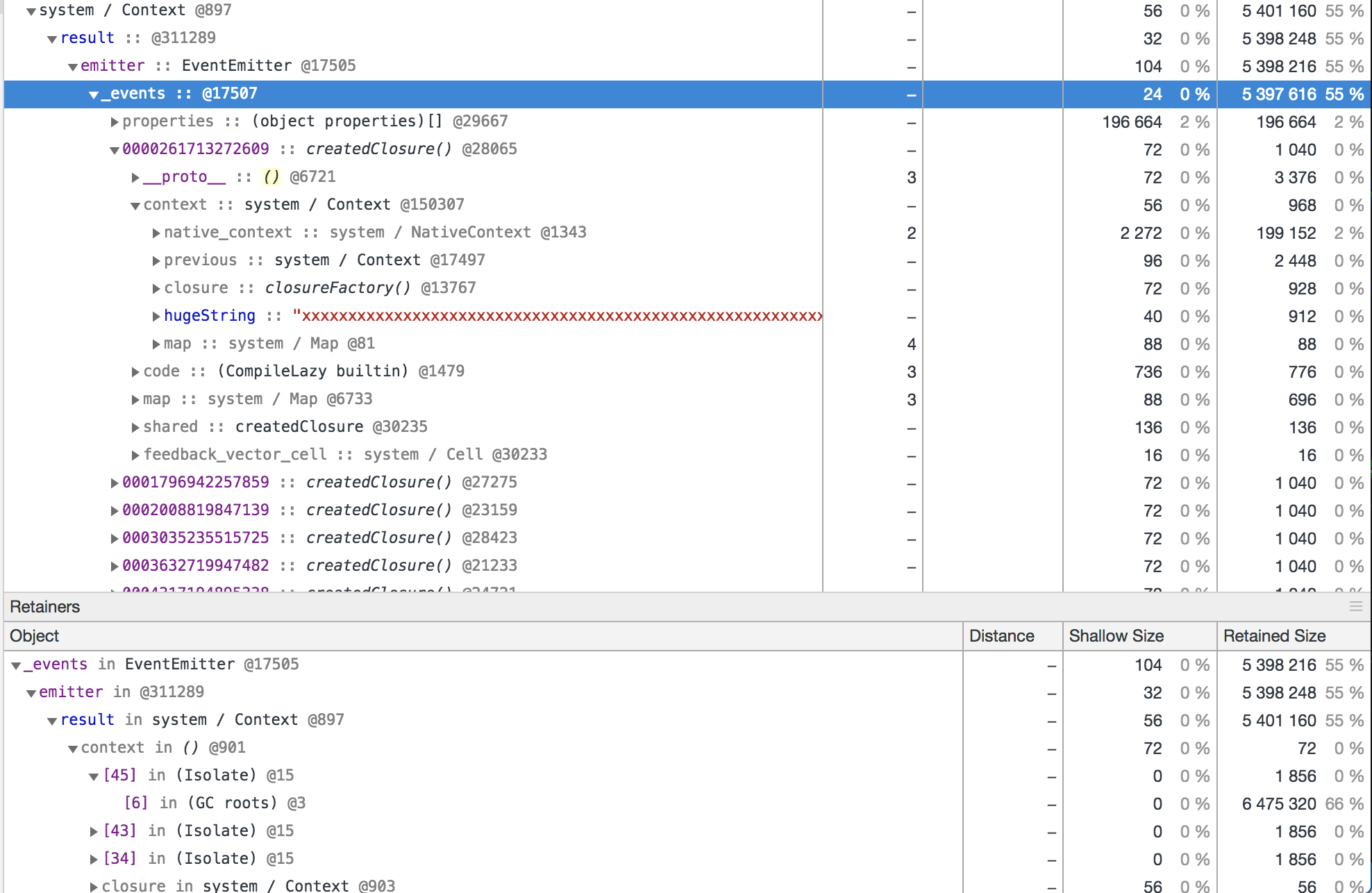Image resolution: width=1372 pixels, height=893 pixels.
Task: Expand the [43] in (Isolate) retainer
Action: click(x=94, y=831)
